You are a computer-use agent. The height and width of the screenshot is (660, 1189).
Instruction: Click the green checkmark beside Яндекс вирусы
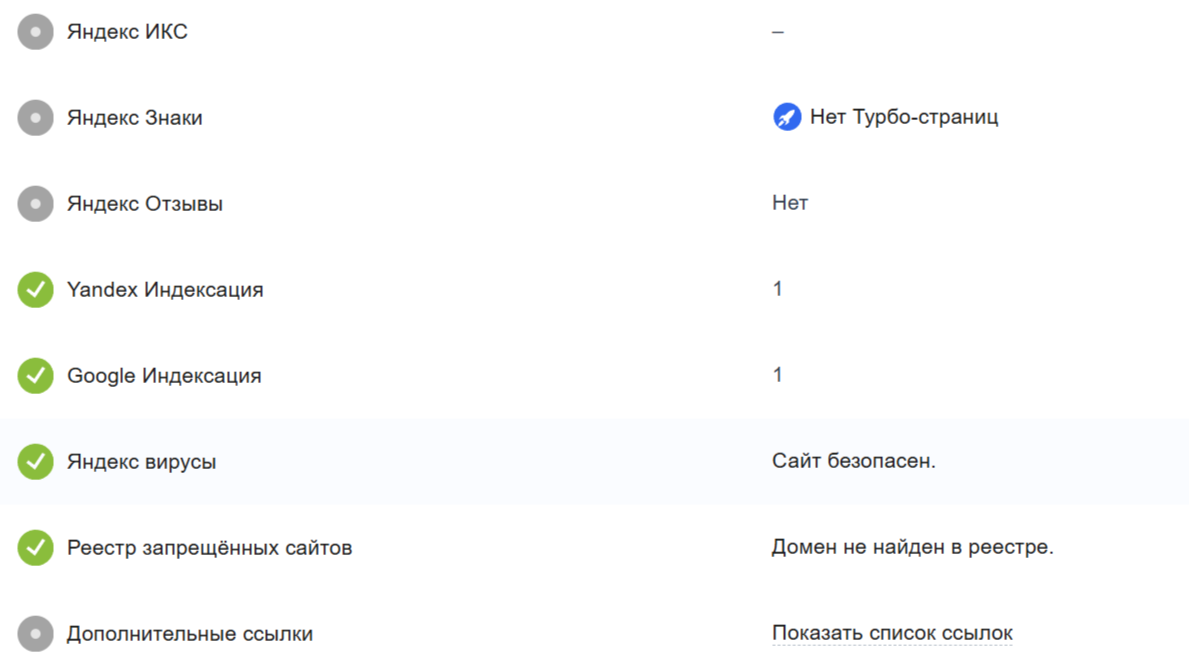pos(35,462)
